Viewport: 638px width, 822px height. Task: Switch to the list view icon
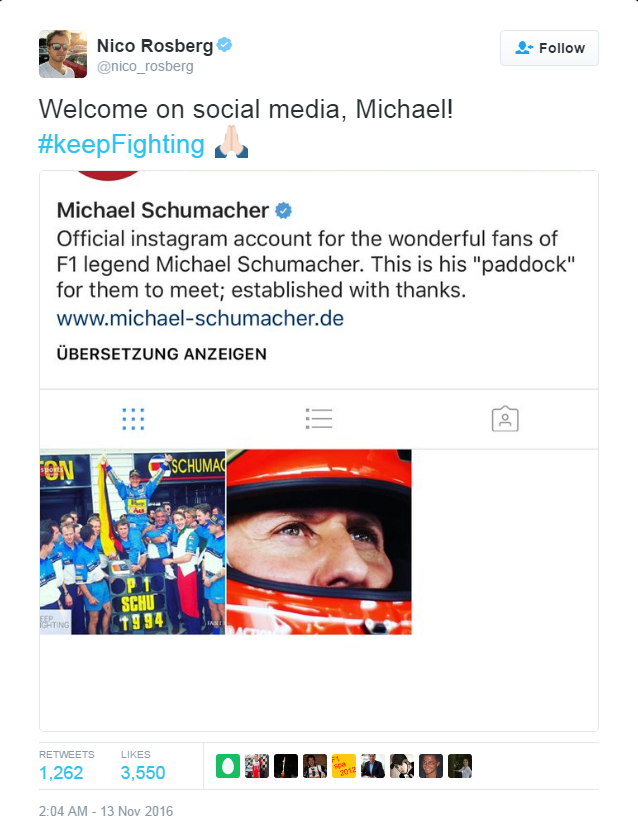click(x=319, y=419)
